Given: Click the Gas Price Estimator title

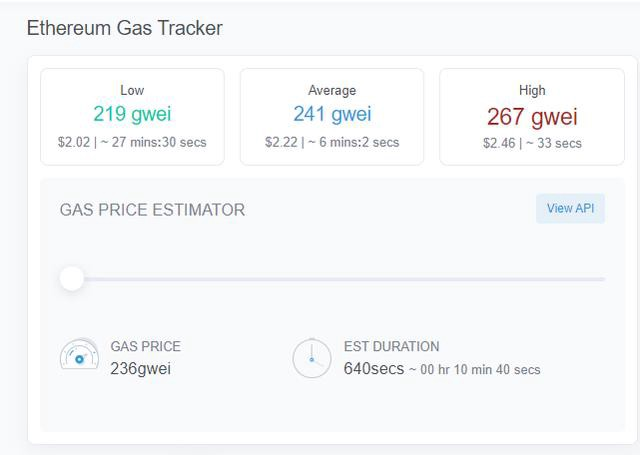Looking at the screenshot, I should [152, 210].
